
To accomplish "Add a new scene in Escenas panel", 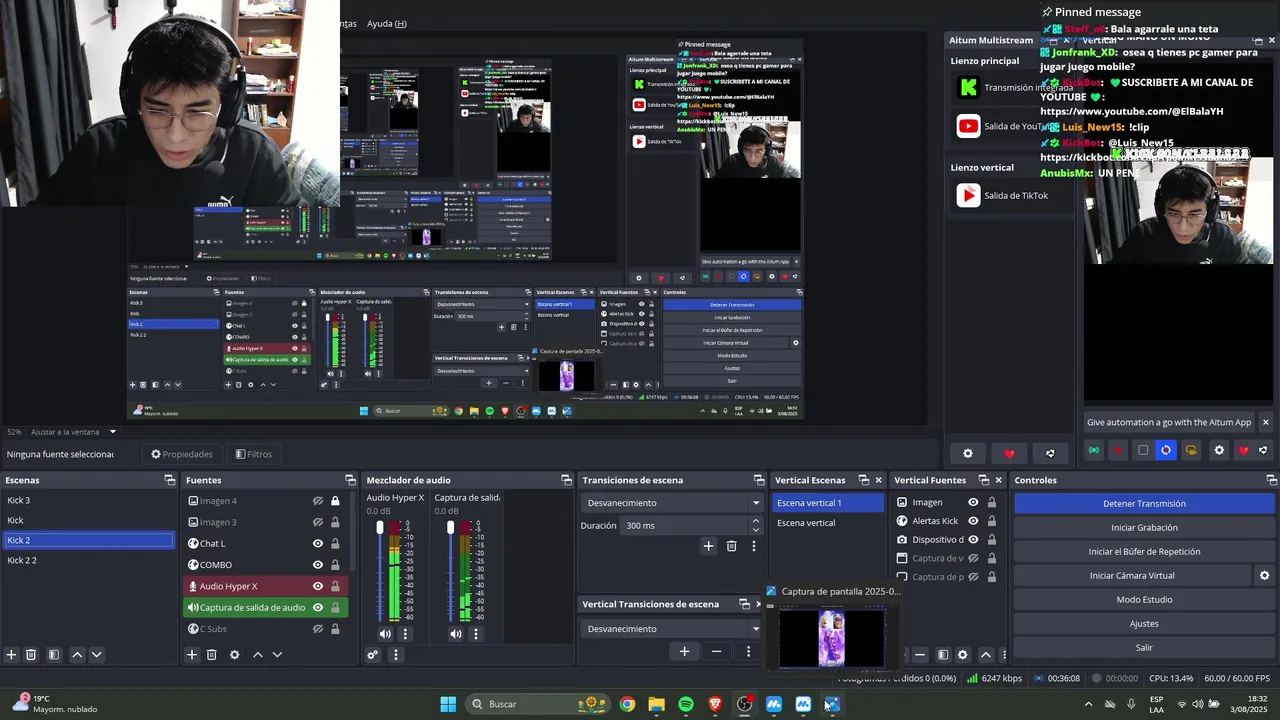I will click(11, 655).
